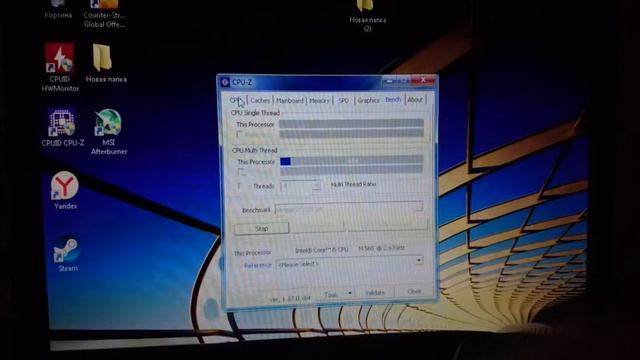The image size is (640, 360).
Task: Launch the Steam desktop shortcut
Action: click(67, 254)
